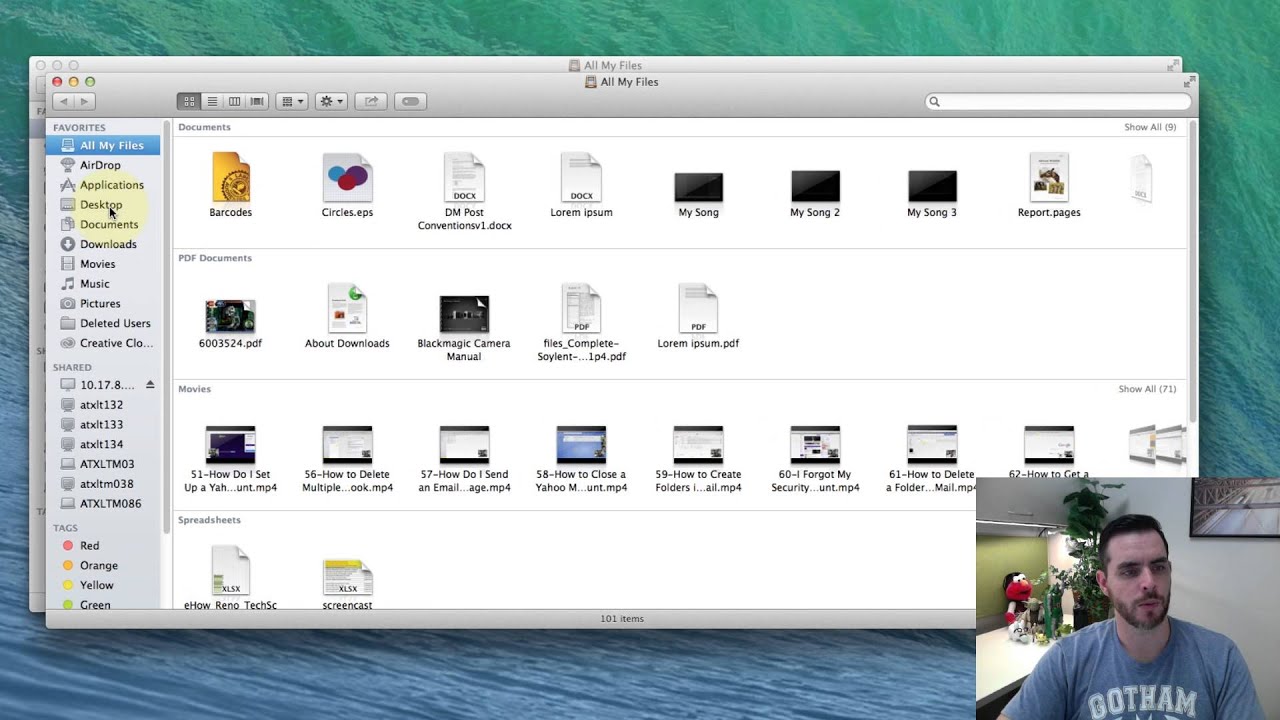Select movie 57-How Do I Send
The image size is (1280, 720).
coord(464,445)
